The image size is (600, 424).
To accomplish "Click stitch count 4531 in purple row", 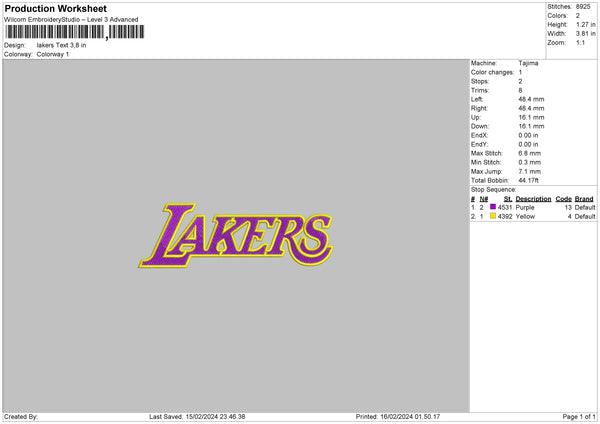I will tap(505, 207).
